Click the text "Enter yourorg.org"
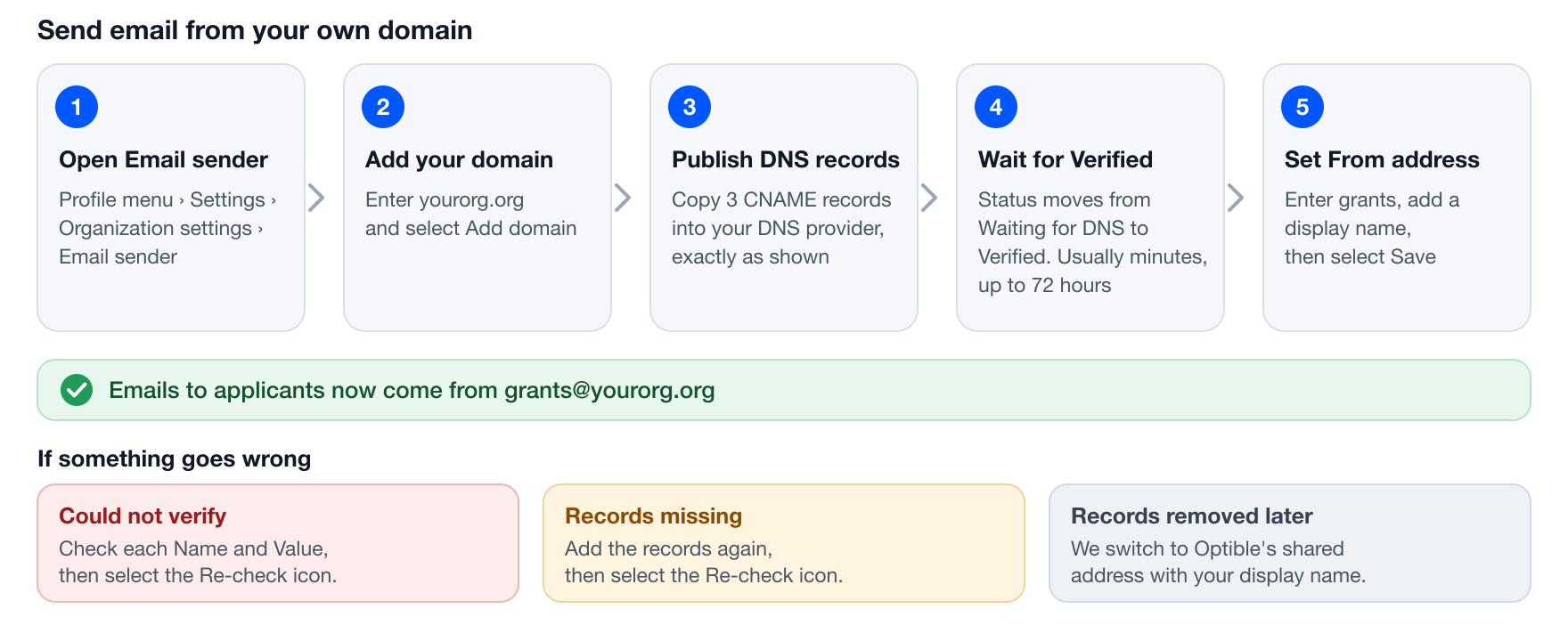 445,199
